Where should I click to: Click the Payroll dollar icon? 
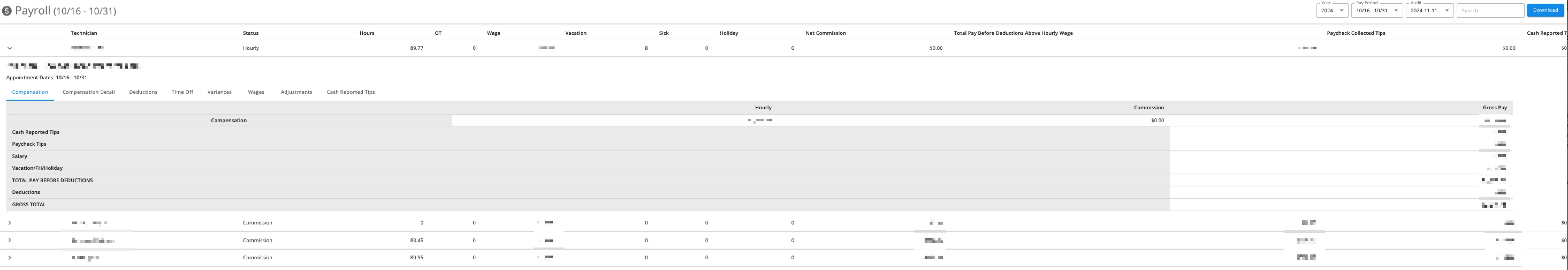pos(7,11)
